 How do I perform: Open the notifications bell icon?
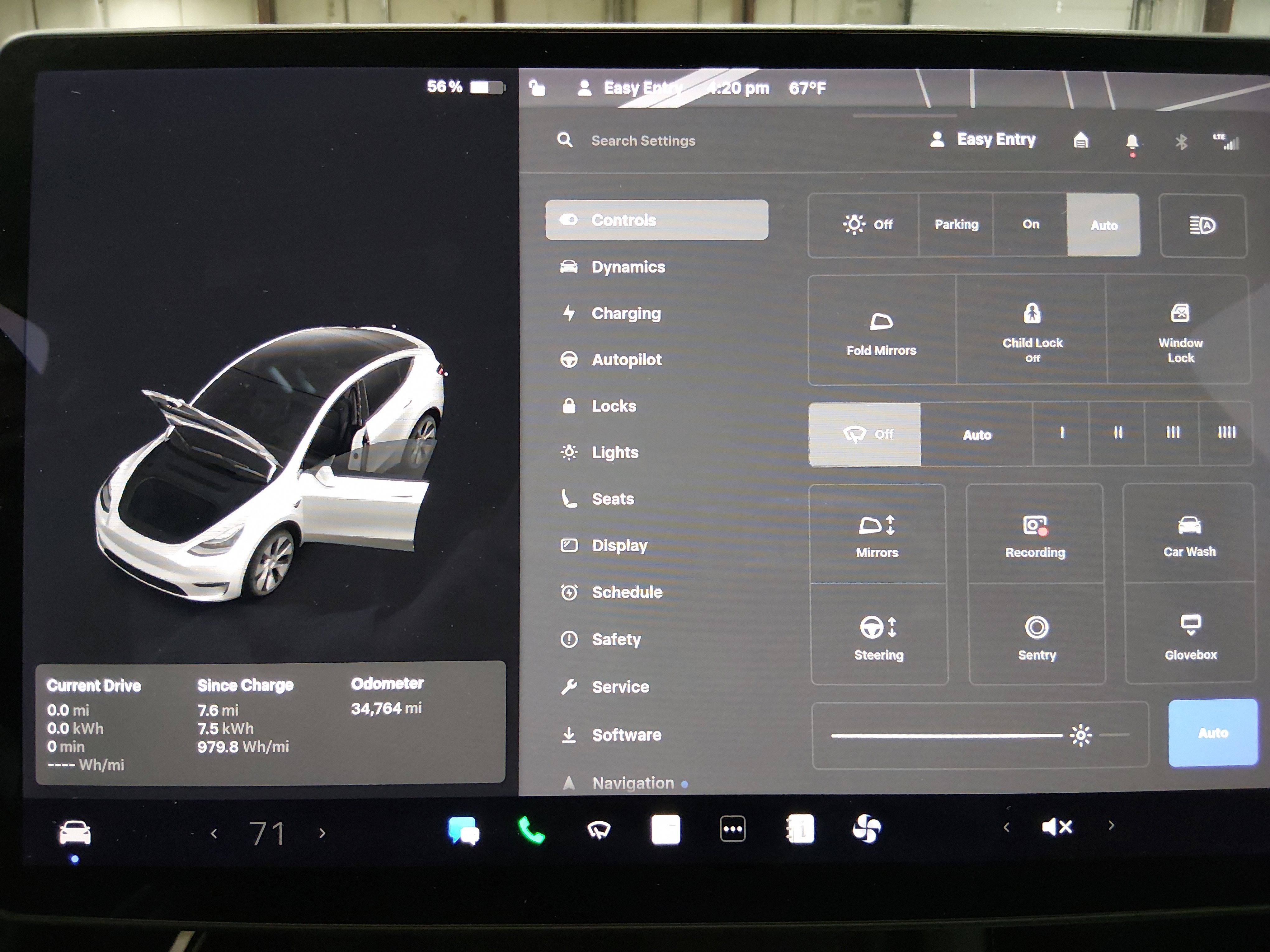click(x=1131, y=142)
